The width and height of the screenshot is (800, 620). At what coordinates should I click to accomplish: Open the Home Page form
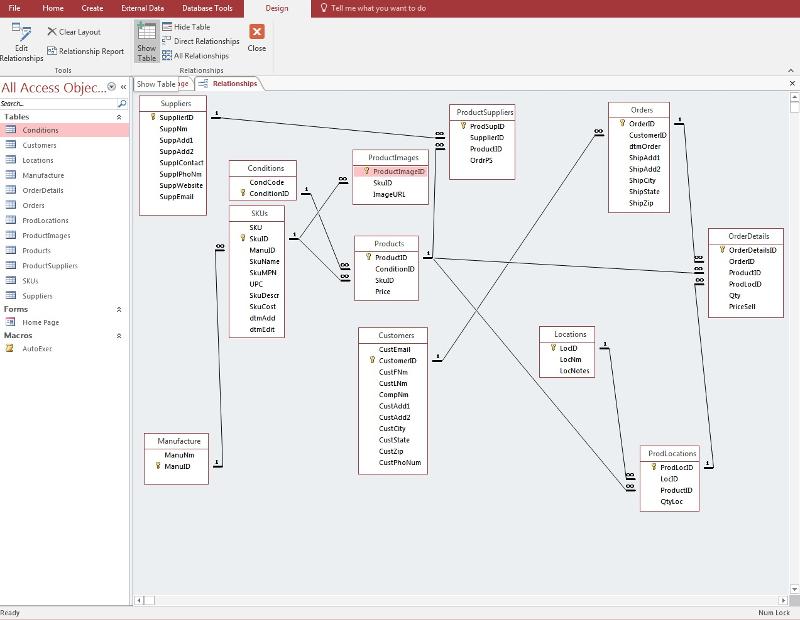[x=41, y=323]
